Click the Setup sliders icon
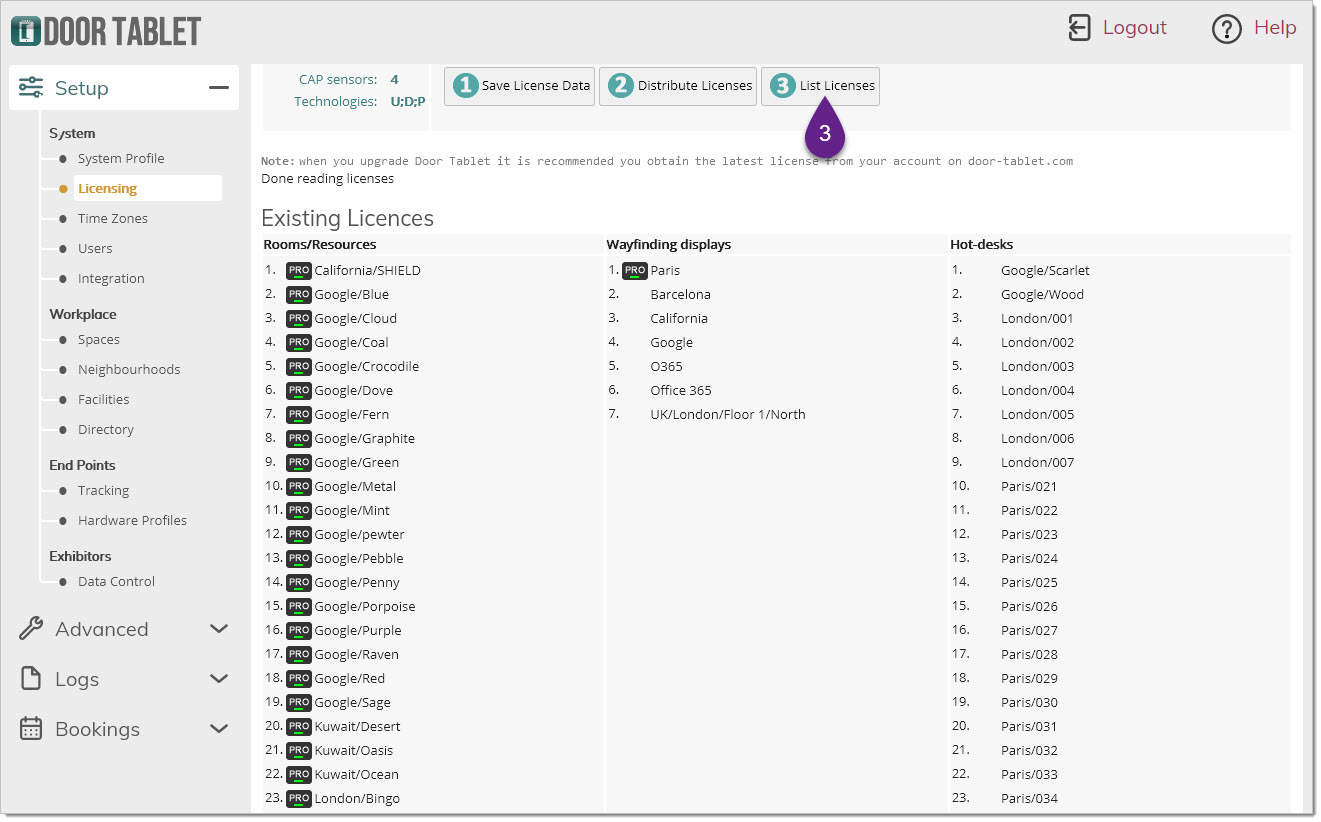The height and width of the screenshot is (822, 1321). [31, 88]
